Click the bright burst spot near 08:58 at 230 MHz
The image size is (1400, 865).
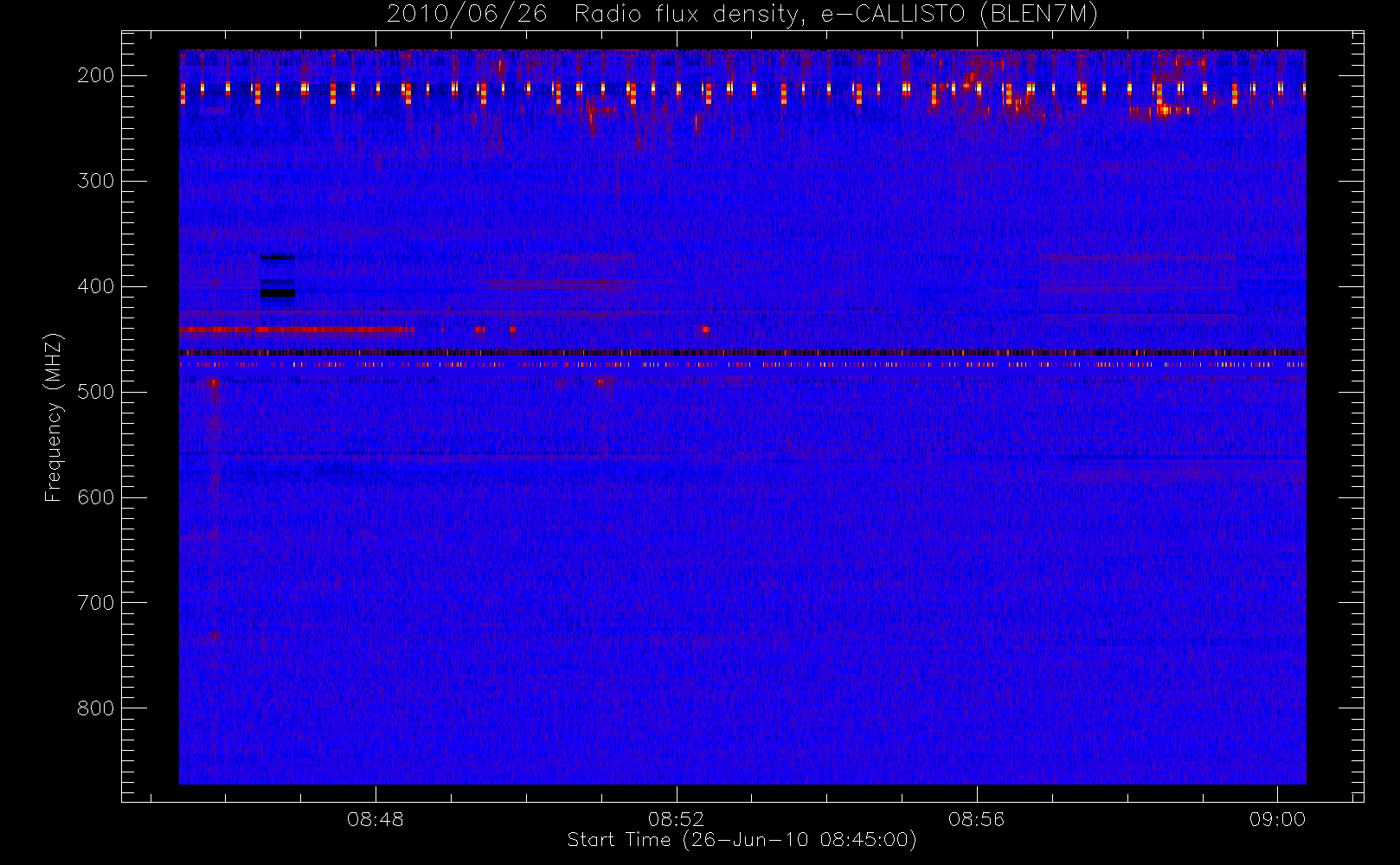coord(1164,110)
